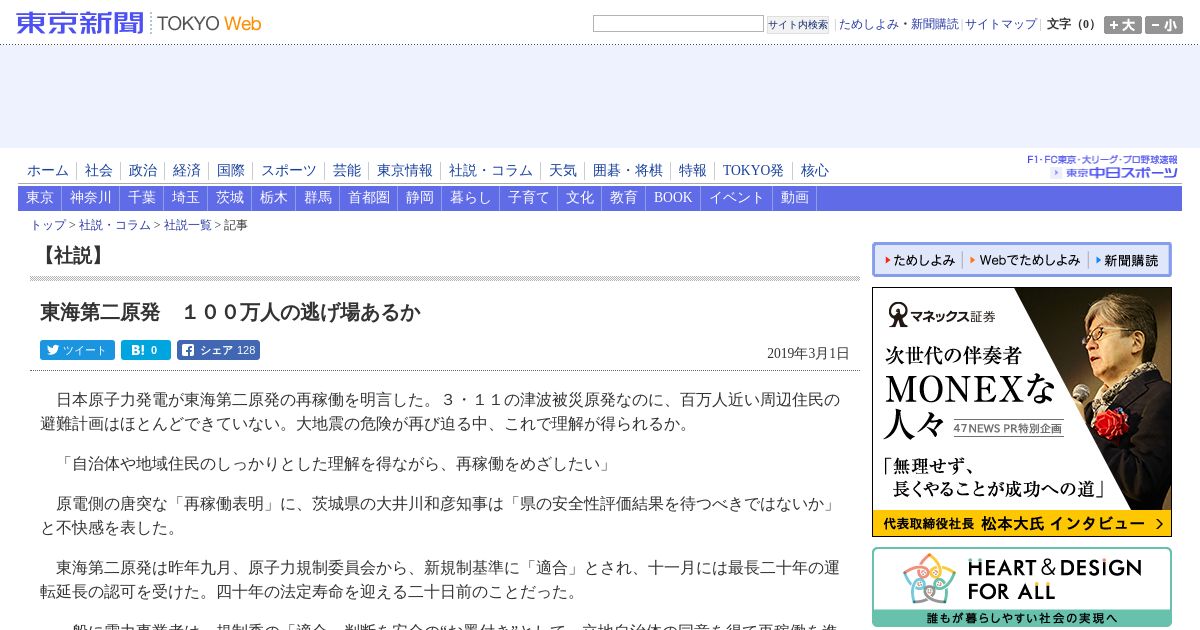Open the 東京中日スポーツ banner logo
The height and width of the screenshot is (630, 1200).
[1103, 167]
